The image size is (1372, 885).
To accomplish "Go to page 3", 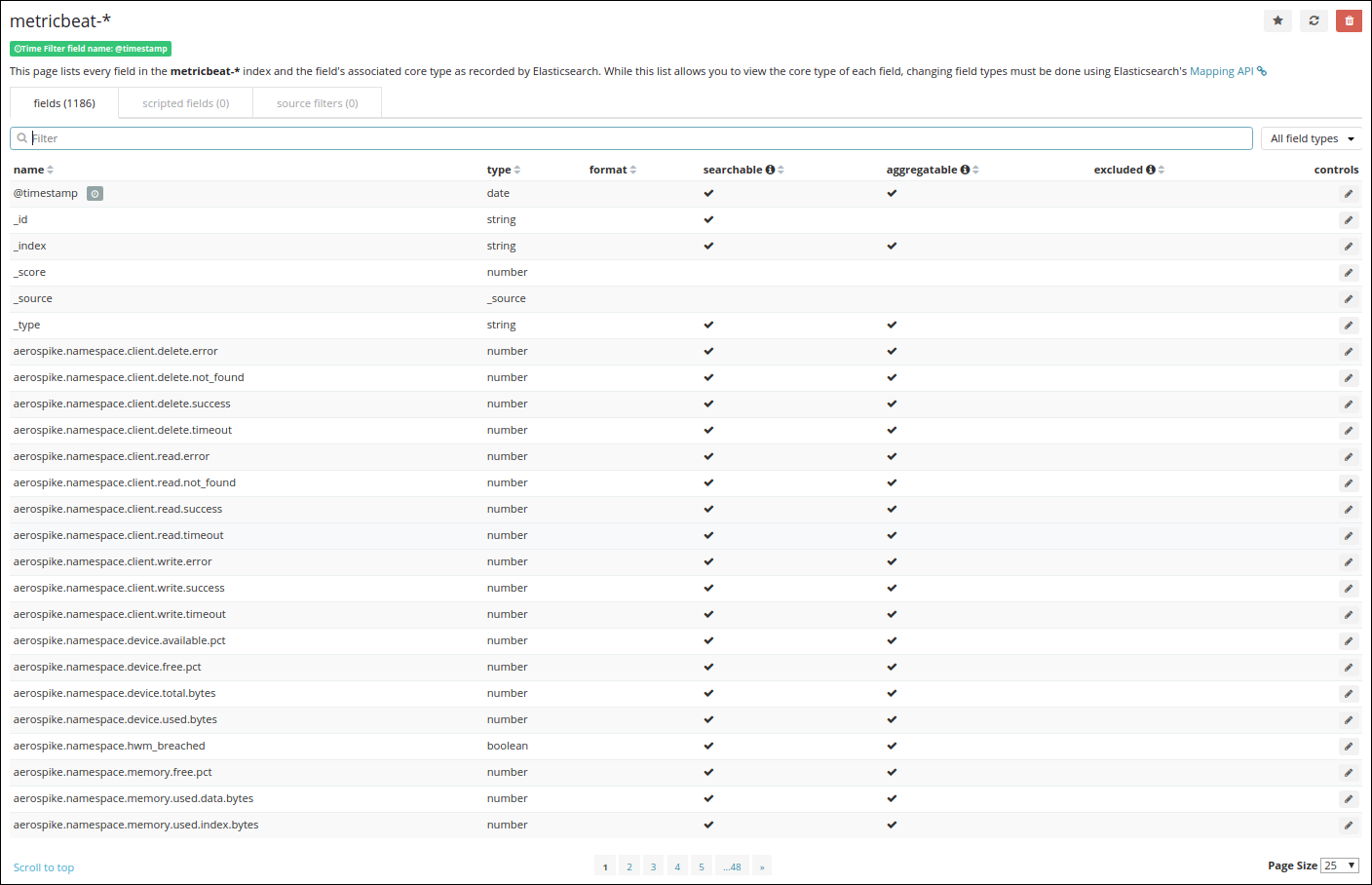I will (x=653, y=866).
